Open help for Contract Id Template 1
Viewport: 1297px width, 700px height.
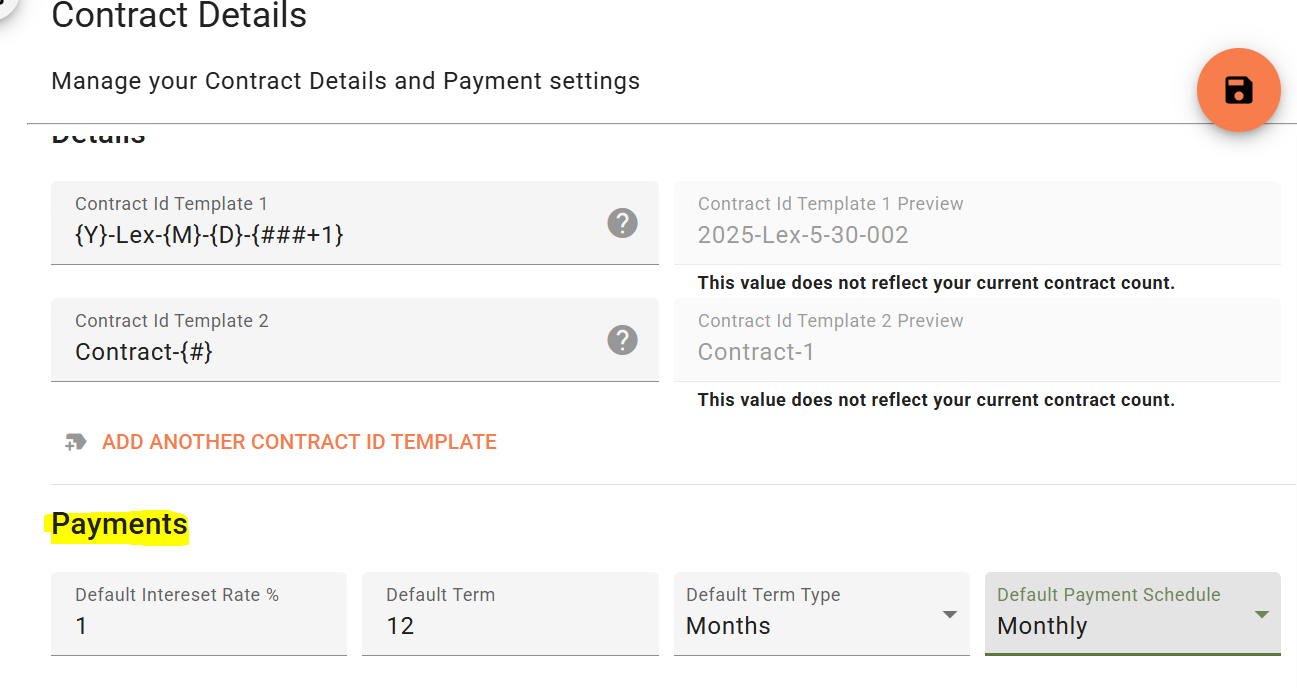[x=622, y=223]
